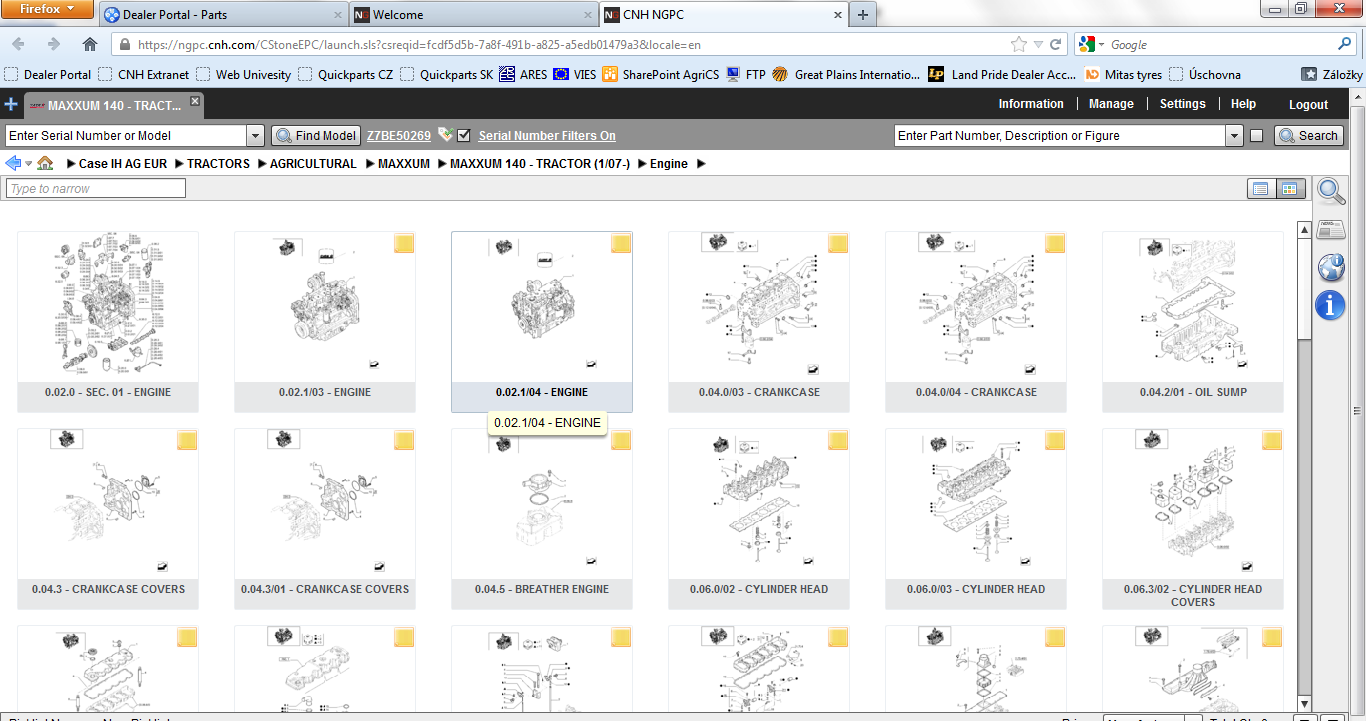Viewport: 1366px width, 721px height.
Task: Open the Part Number search dropdown arrow
Action: (x=1234, y=136)
